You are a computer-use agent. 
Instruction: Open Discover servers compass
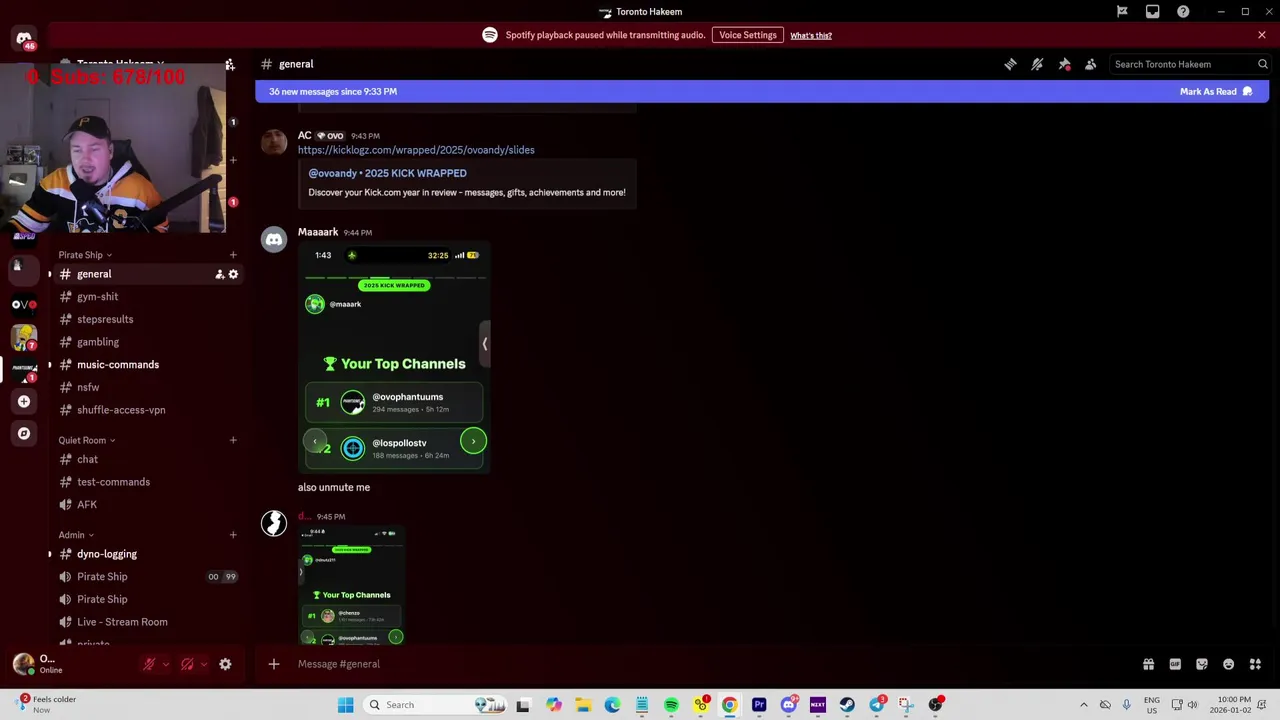point(24,433)
